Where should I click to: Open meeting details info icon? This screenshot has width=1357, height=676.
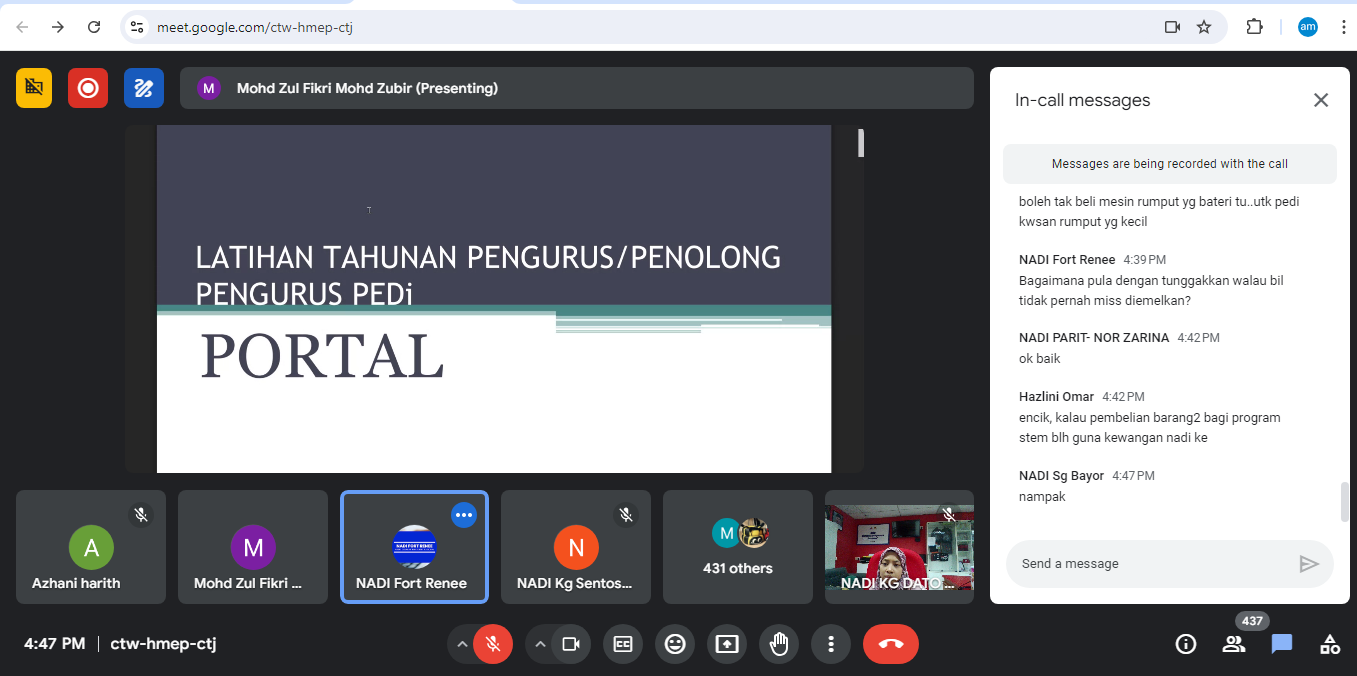tap(1186, 644)
